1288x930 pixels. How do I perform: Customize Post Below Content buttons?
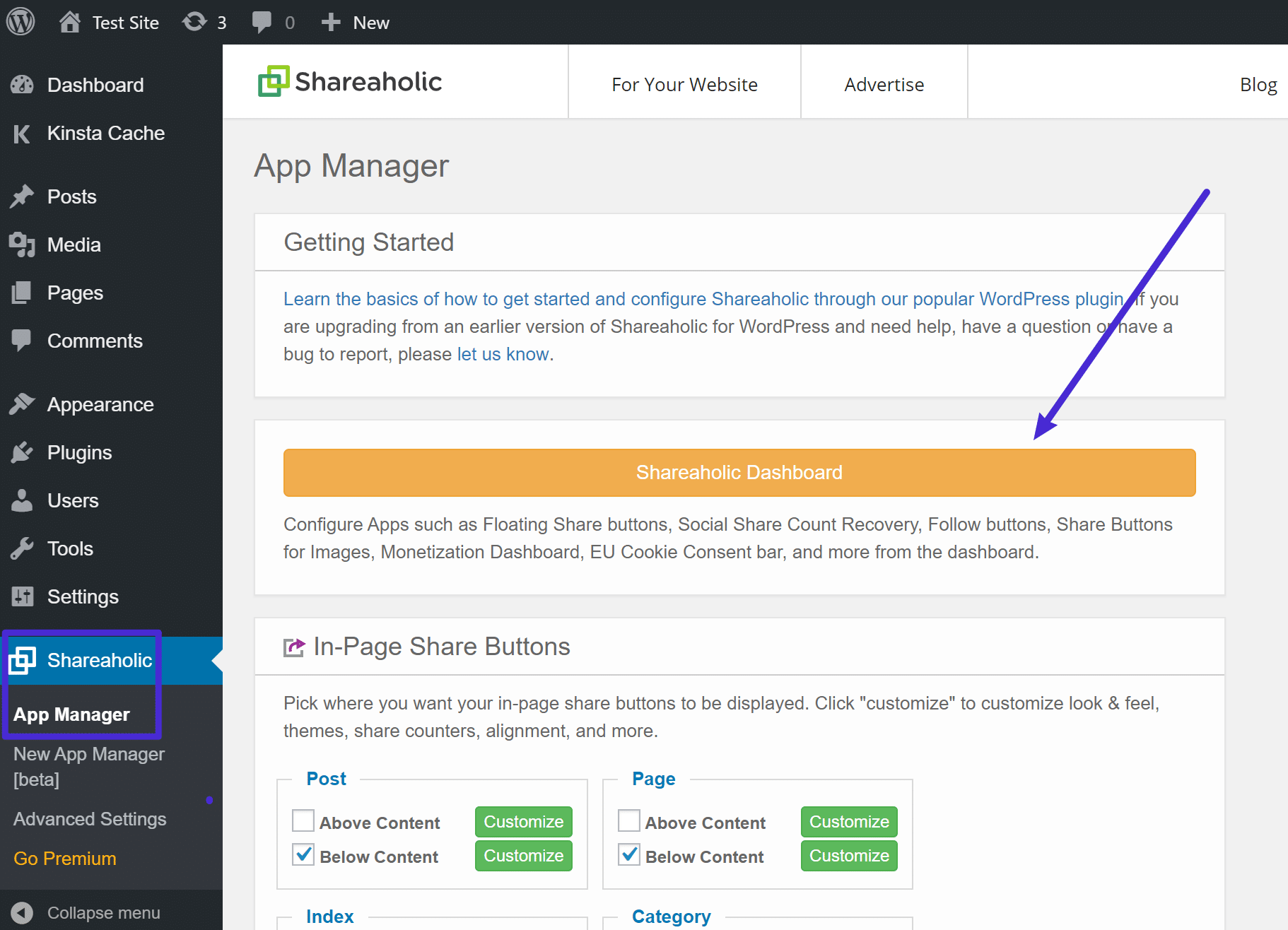click(523, 855)
